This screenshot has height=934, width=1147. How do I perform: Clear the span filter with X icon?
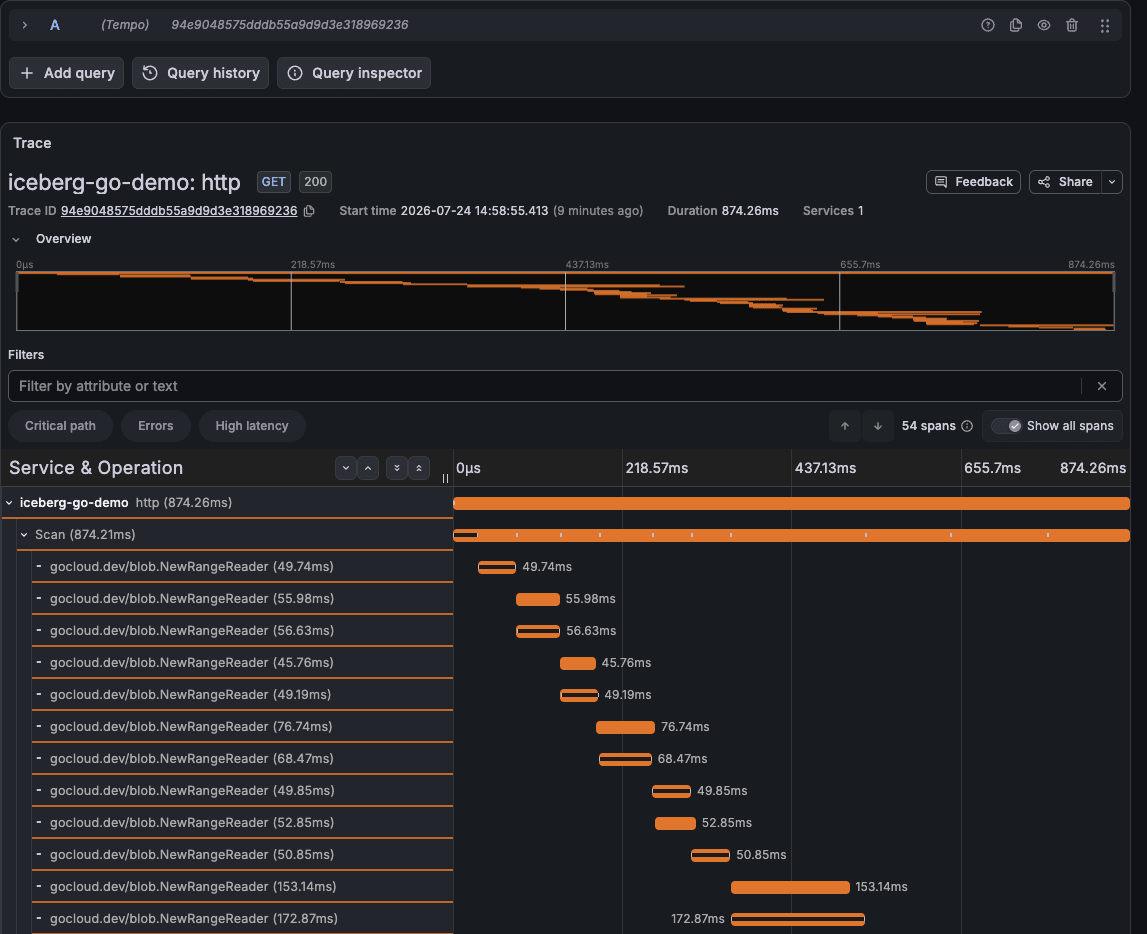click(x=1102, y=386)
